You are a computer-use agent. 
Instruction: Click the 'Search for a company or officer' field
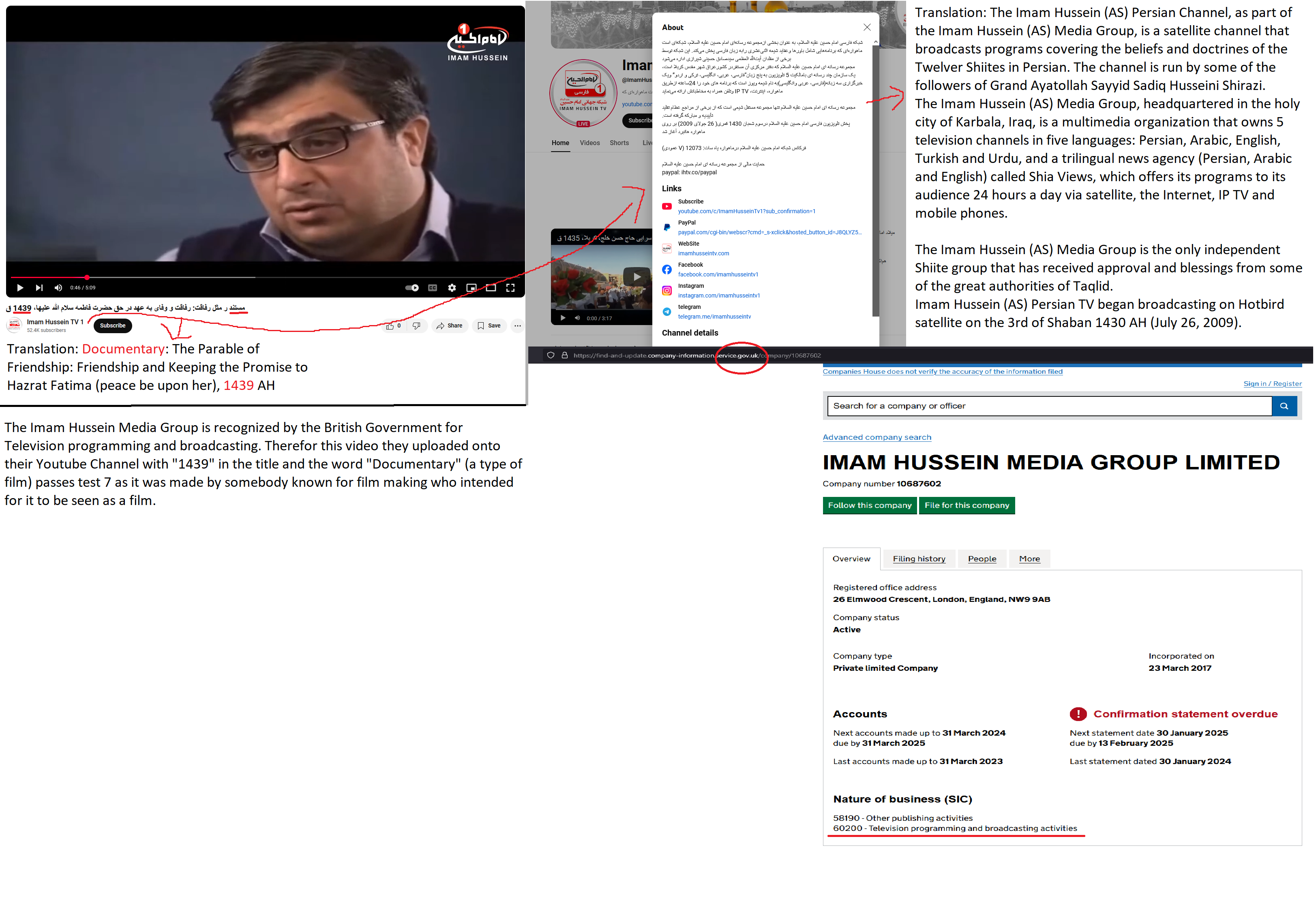point(1050,406)
